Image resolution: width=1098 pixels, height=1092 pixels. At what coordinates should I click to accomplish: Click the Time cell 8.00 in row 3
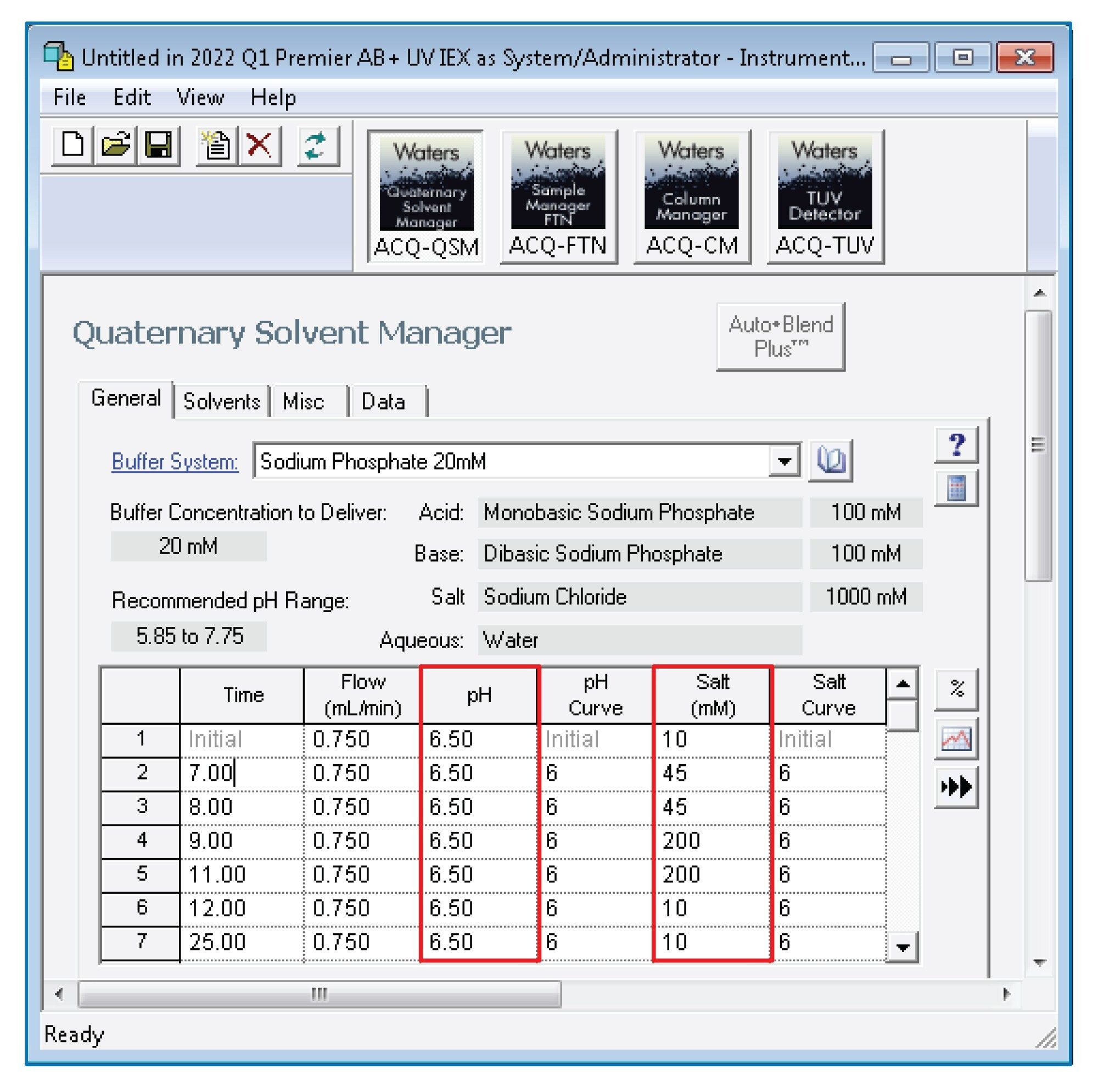[x=242, y=807]
